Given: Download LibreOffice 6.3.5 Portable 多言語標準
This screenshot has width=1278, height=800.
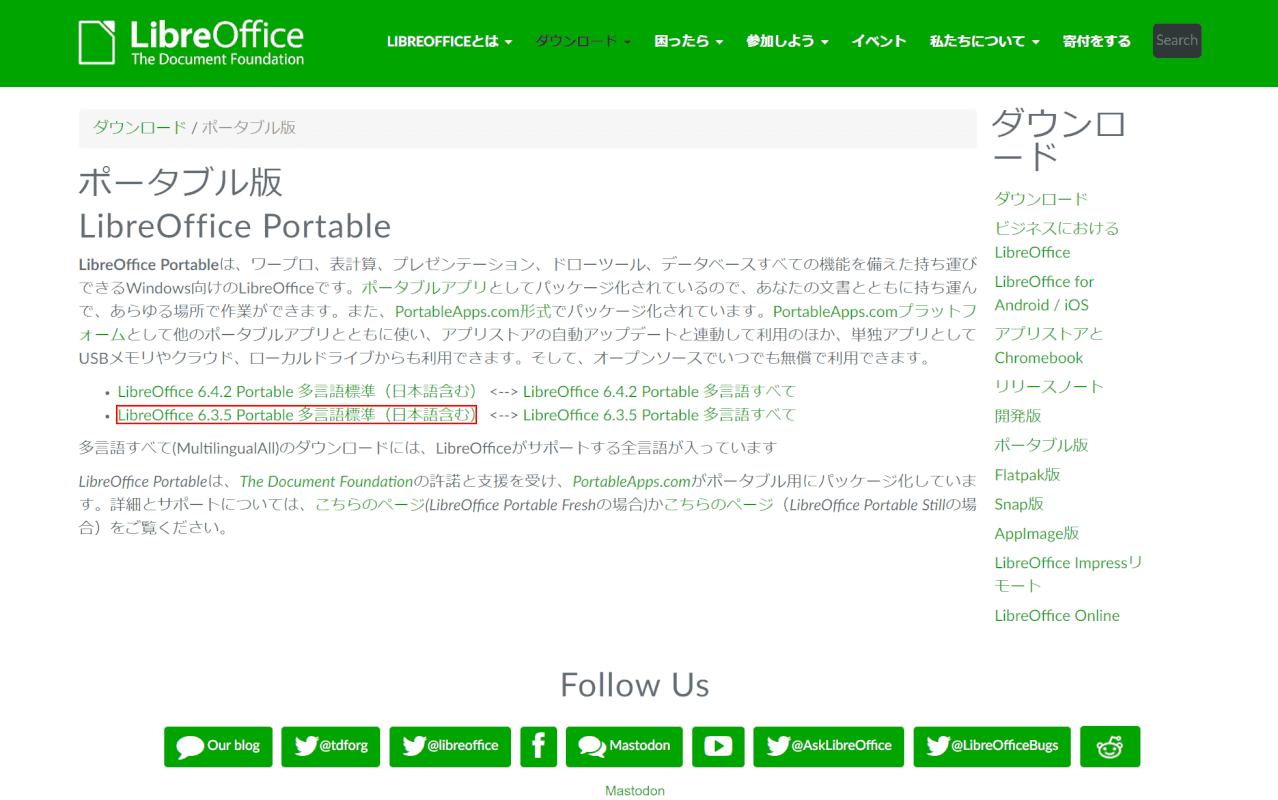Looking at the screenshot, I should pyautogui.click(x=297, y=414).
